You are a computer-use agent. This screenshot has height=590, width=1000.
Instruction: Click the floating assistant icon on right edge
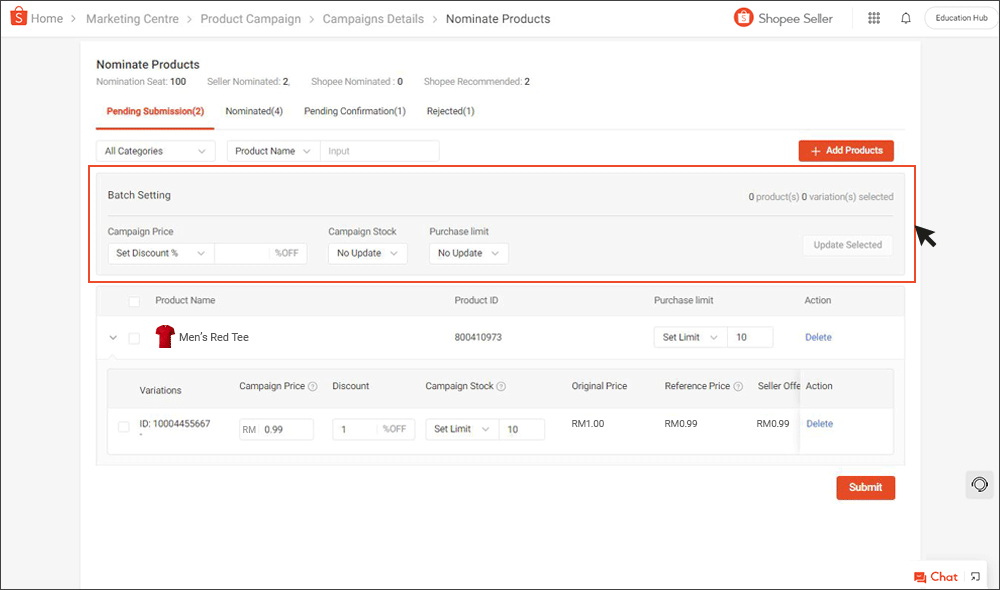979,484
